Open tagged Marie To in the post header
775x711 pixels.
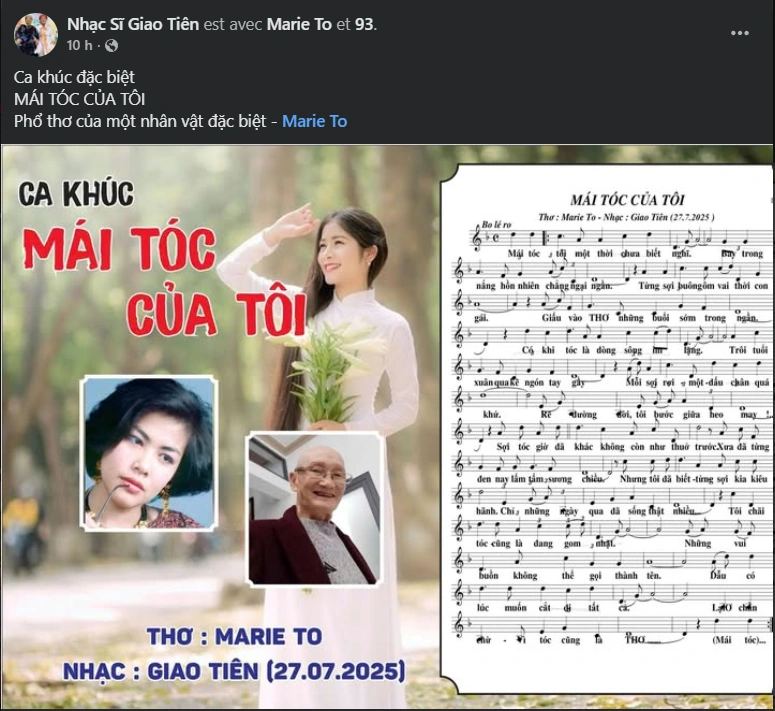[299, 24]
